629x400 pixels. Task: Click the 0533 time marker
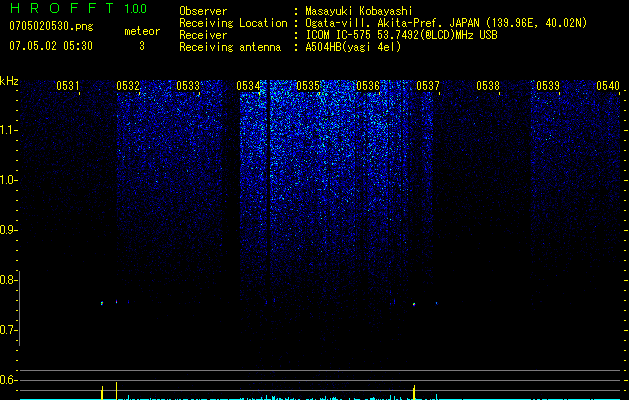click(x=188, y=86)
